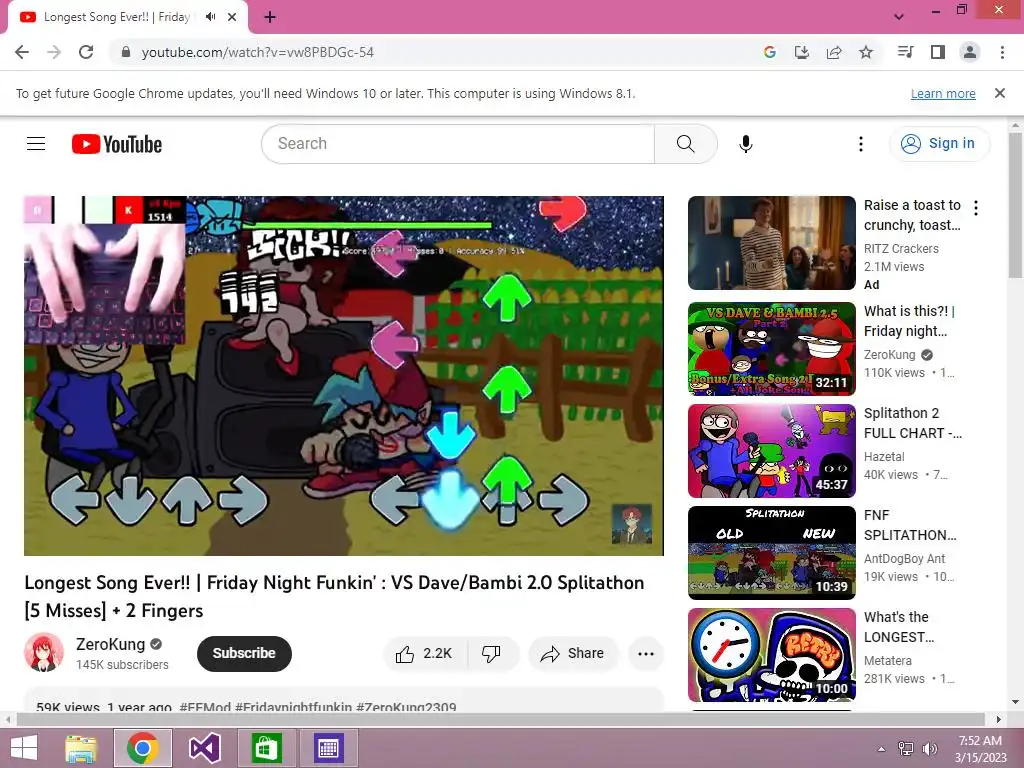
Task: Click the horizontal scrollbar at window bottom
Action: coord(500,719)
